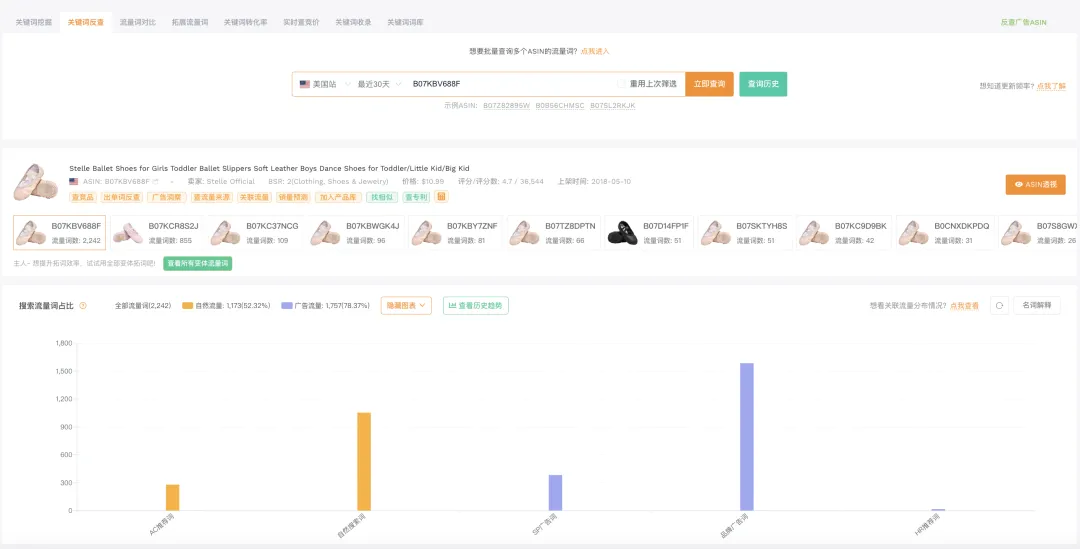Image resolution: width=1080 pixels, height=549 pixels.
Task: Open the 关键词转化率 tab
Action: 245,22
